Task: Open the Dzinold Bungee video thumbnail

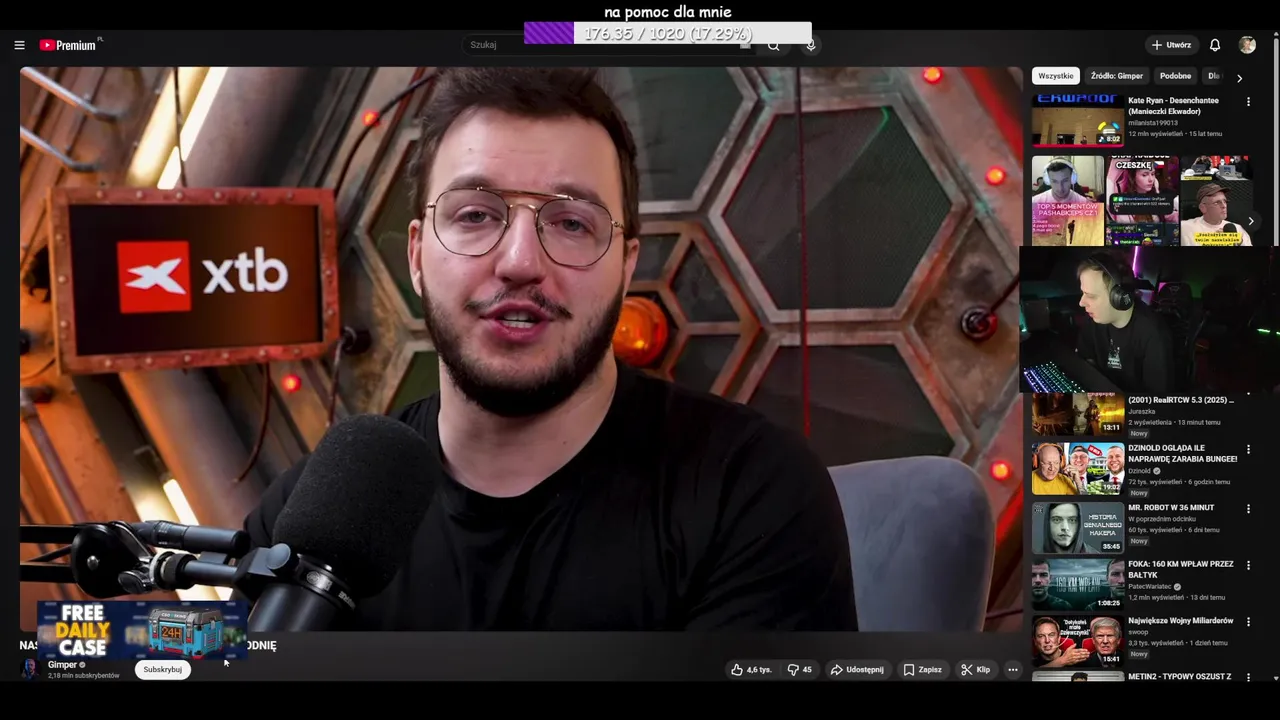Action: click(1078, 469)
